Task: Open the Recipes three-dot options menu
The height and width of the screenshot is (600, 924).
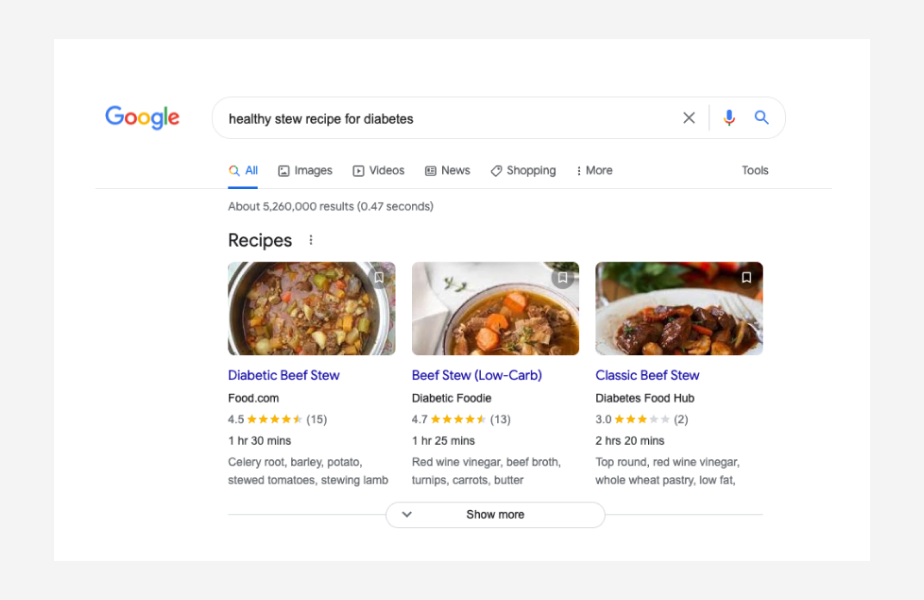Action: pyautogui.click(x=310, y=240)
